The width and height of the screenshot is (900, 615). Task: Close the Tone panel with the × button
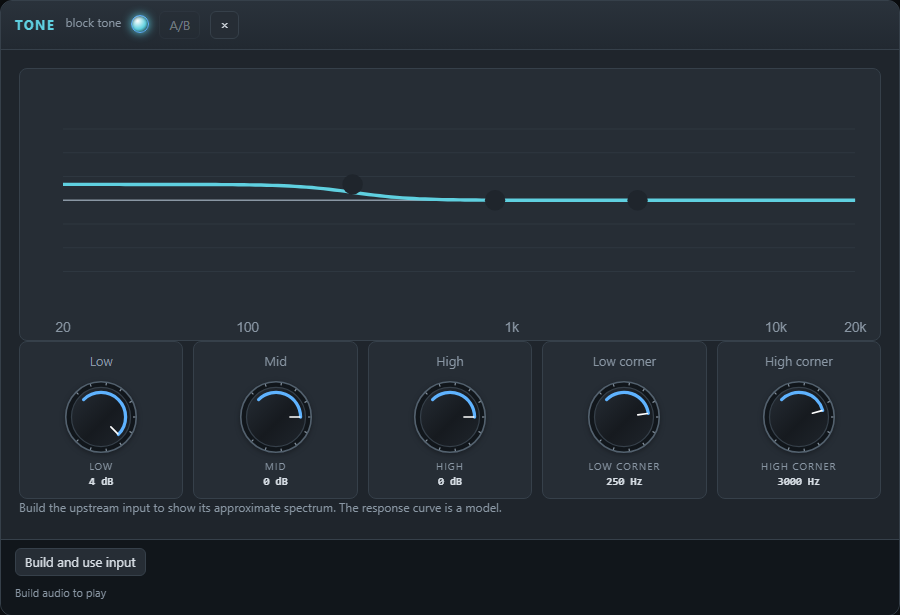[x=224, y=26]
